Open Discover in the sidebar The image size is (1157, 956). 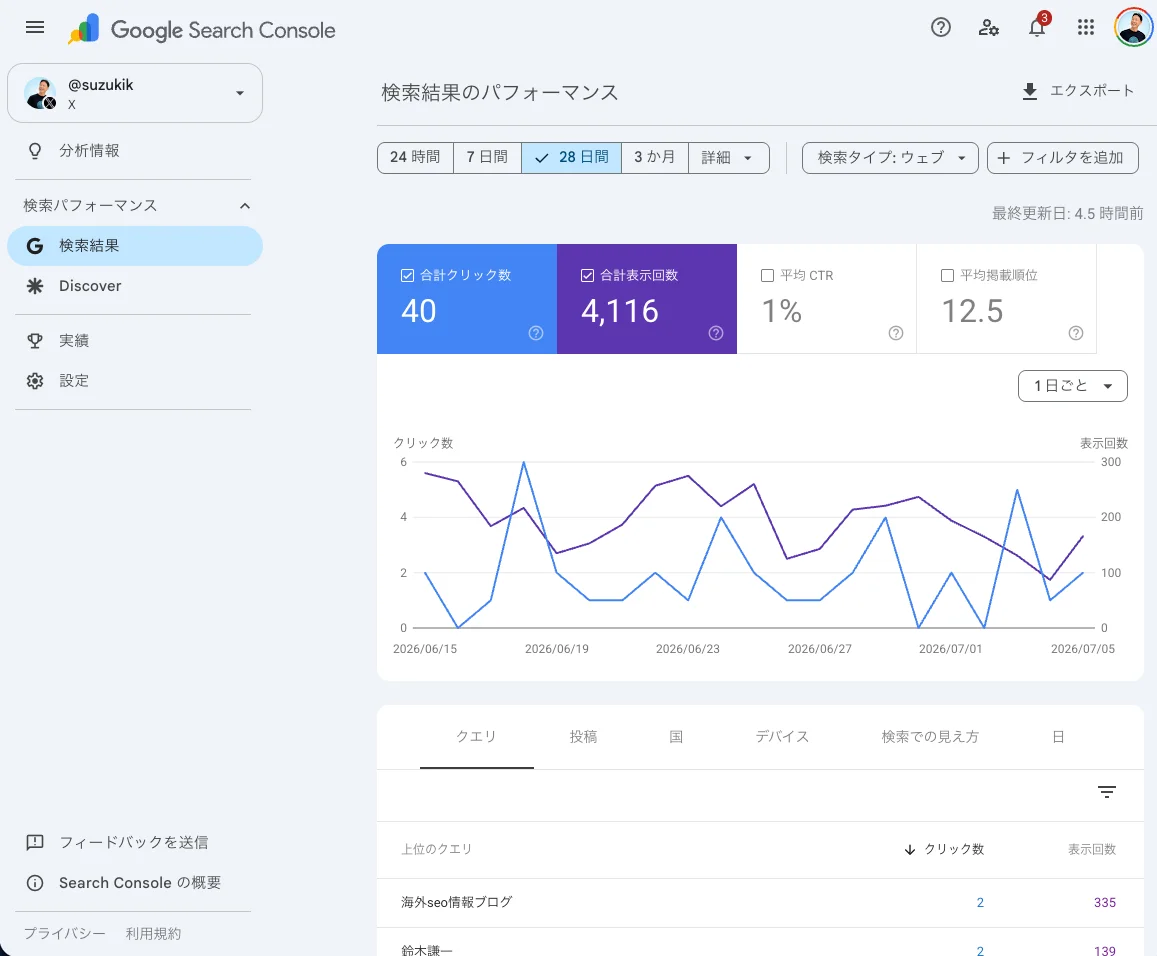[x=90, y=286]
